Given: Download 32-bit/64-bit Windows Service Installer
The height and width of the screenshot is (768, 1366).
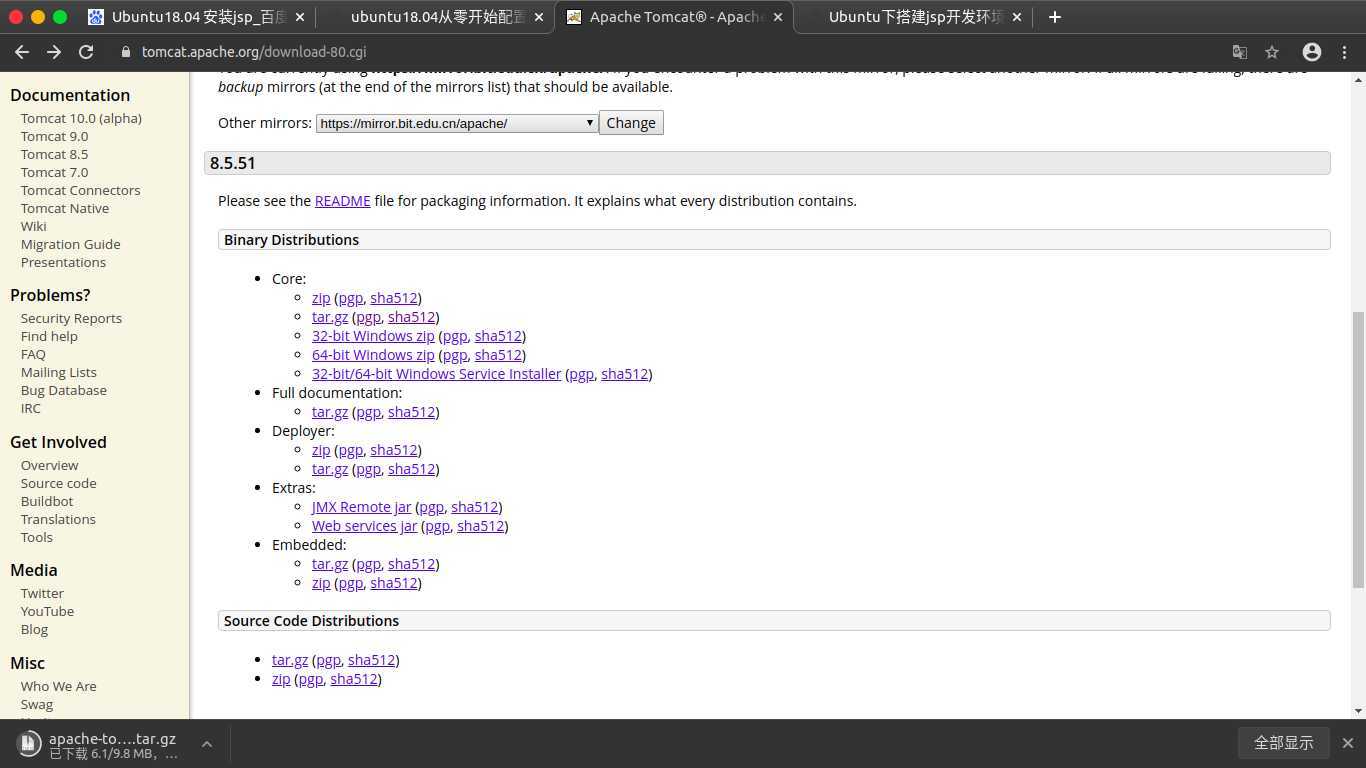Looking at the screenshot, I should (x=436, y=374).
